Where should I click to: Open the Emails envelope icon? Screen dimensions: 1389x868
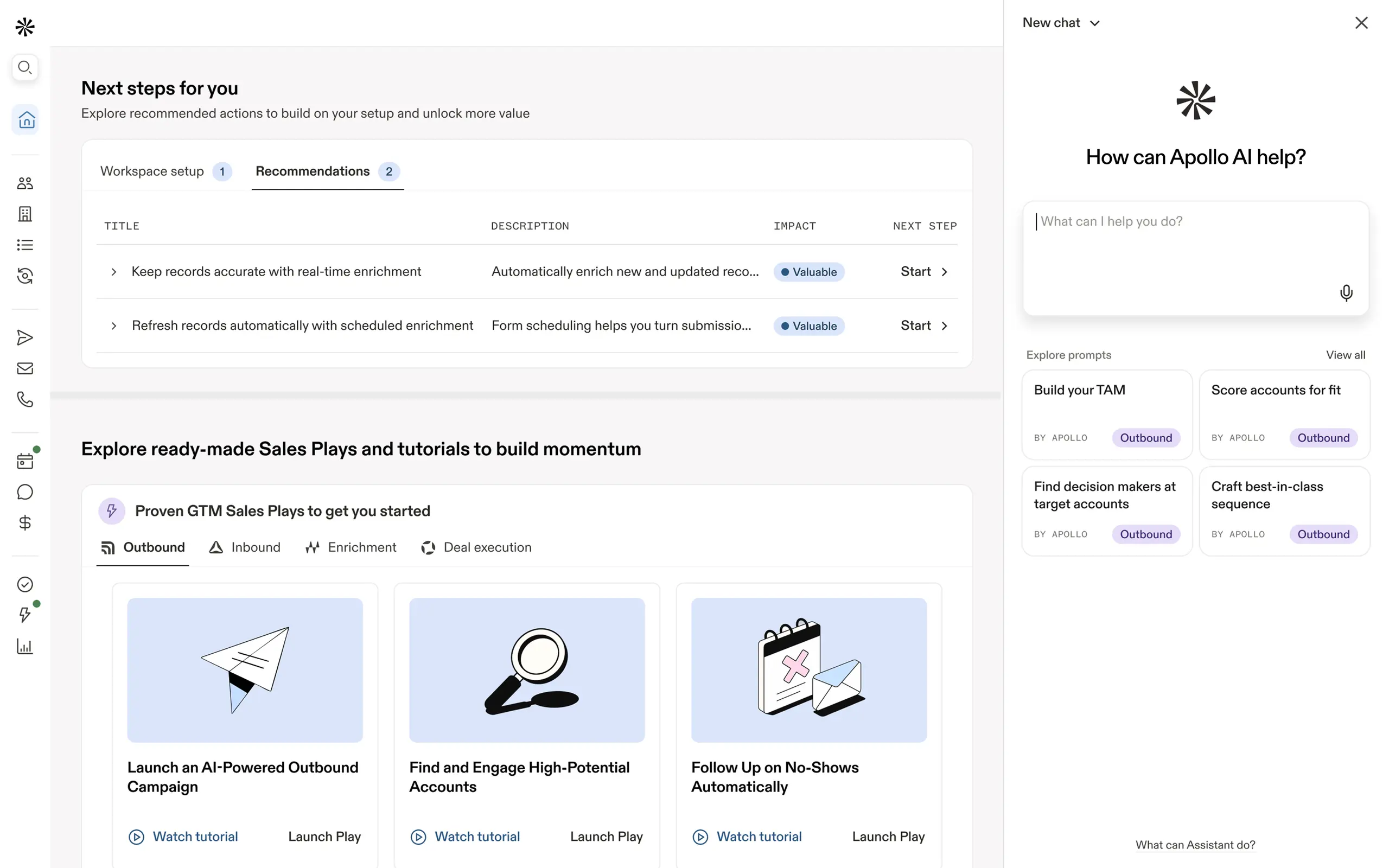24,368
